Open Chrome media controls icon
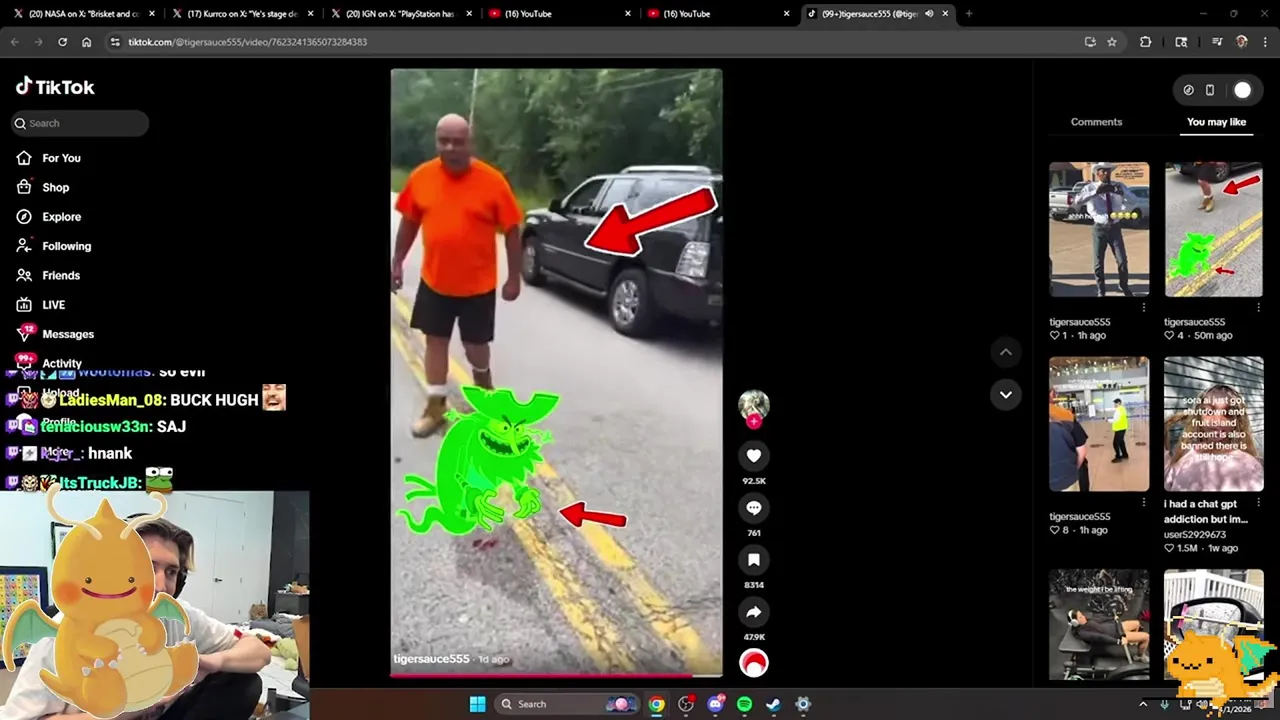 click(x=1217, y=42)
